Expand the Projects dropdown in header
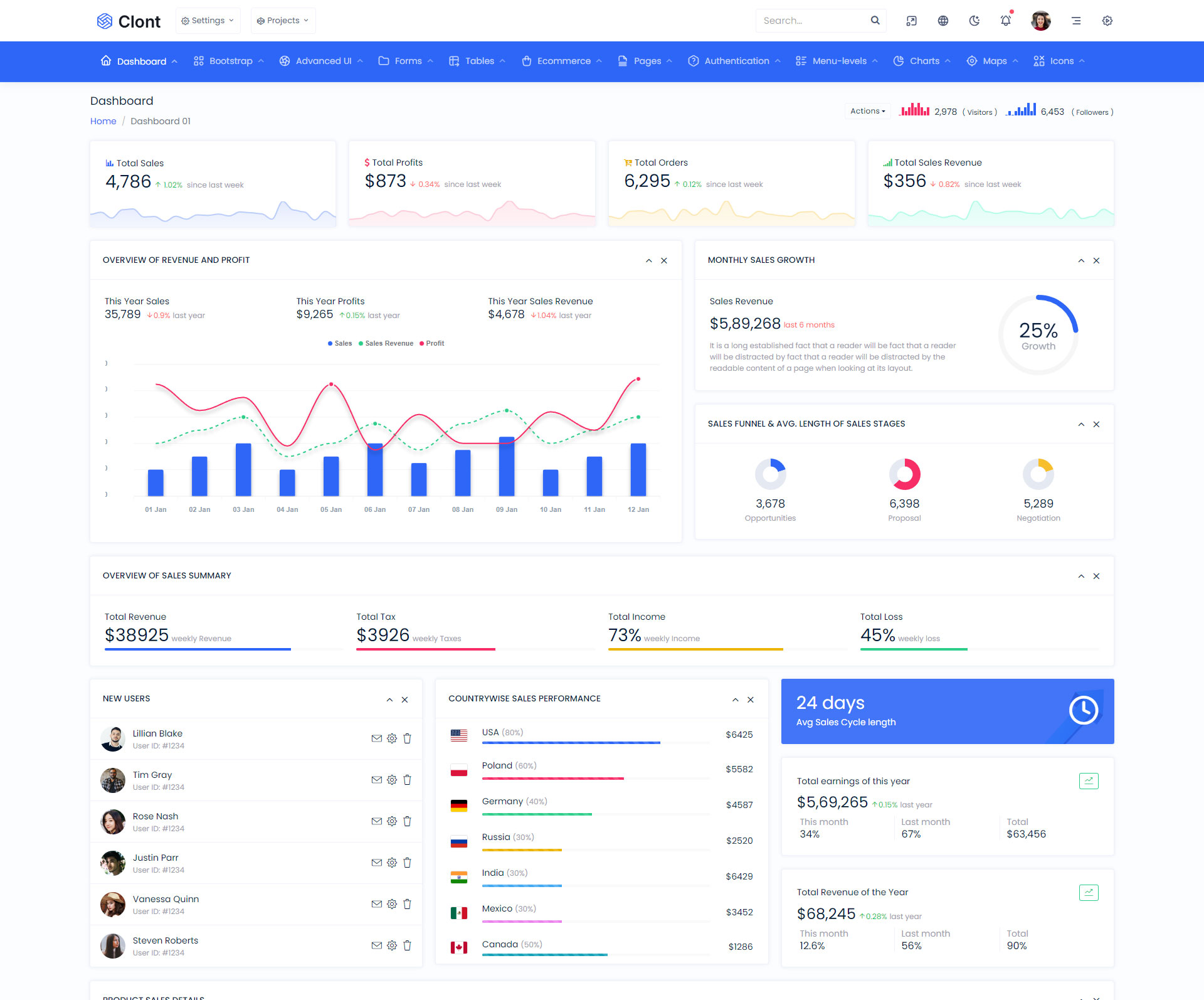This screenshot has height=1000, width=1204. pyautogui.click(x=283, y=21)
